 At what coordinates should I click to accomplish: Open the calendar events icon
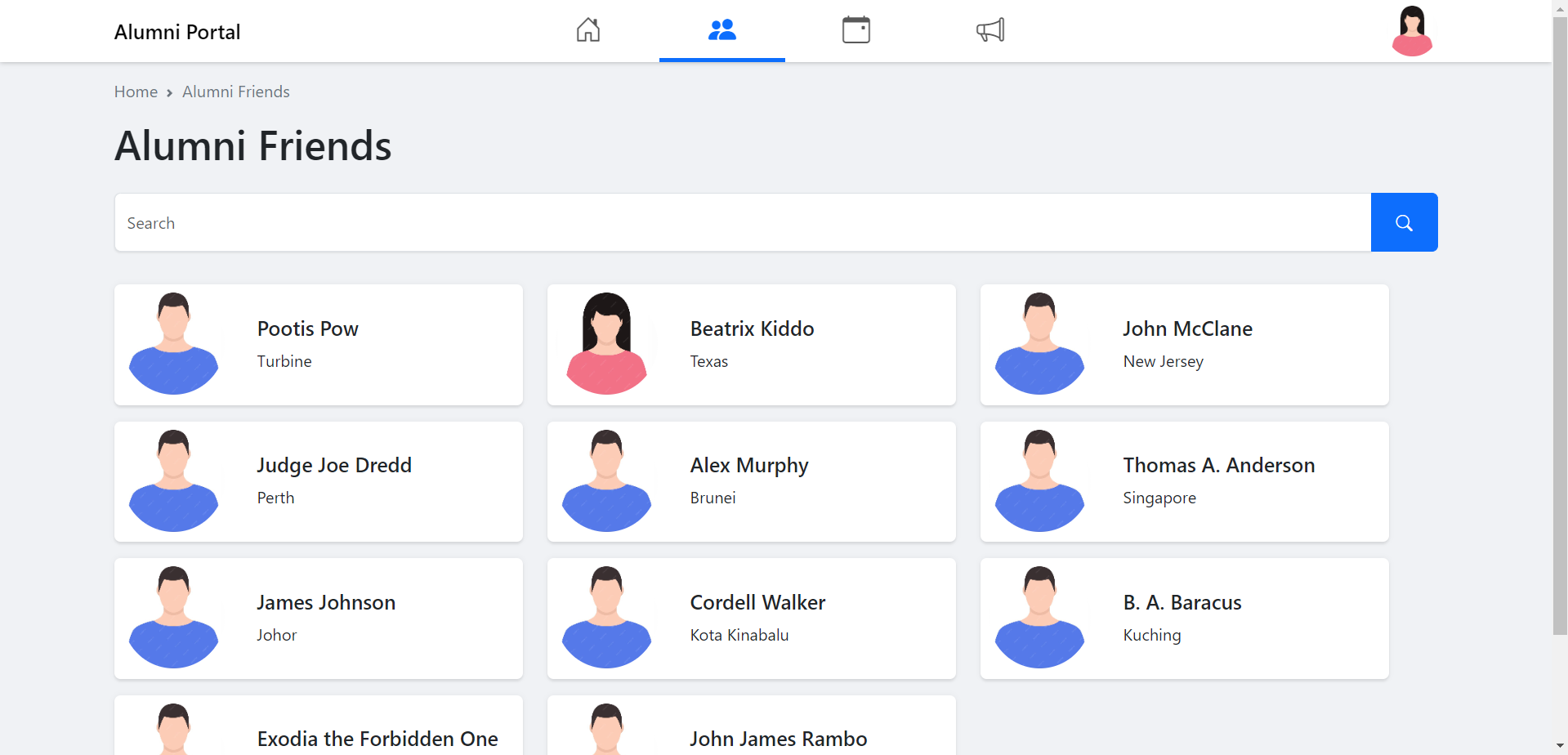856,30
